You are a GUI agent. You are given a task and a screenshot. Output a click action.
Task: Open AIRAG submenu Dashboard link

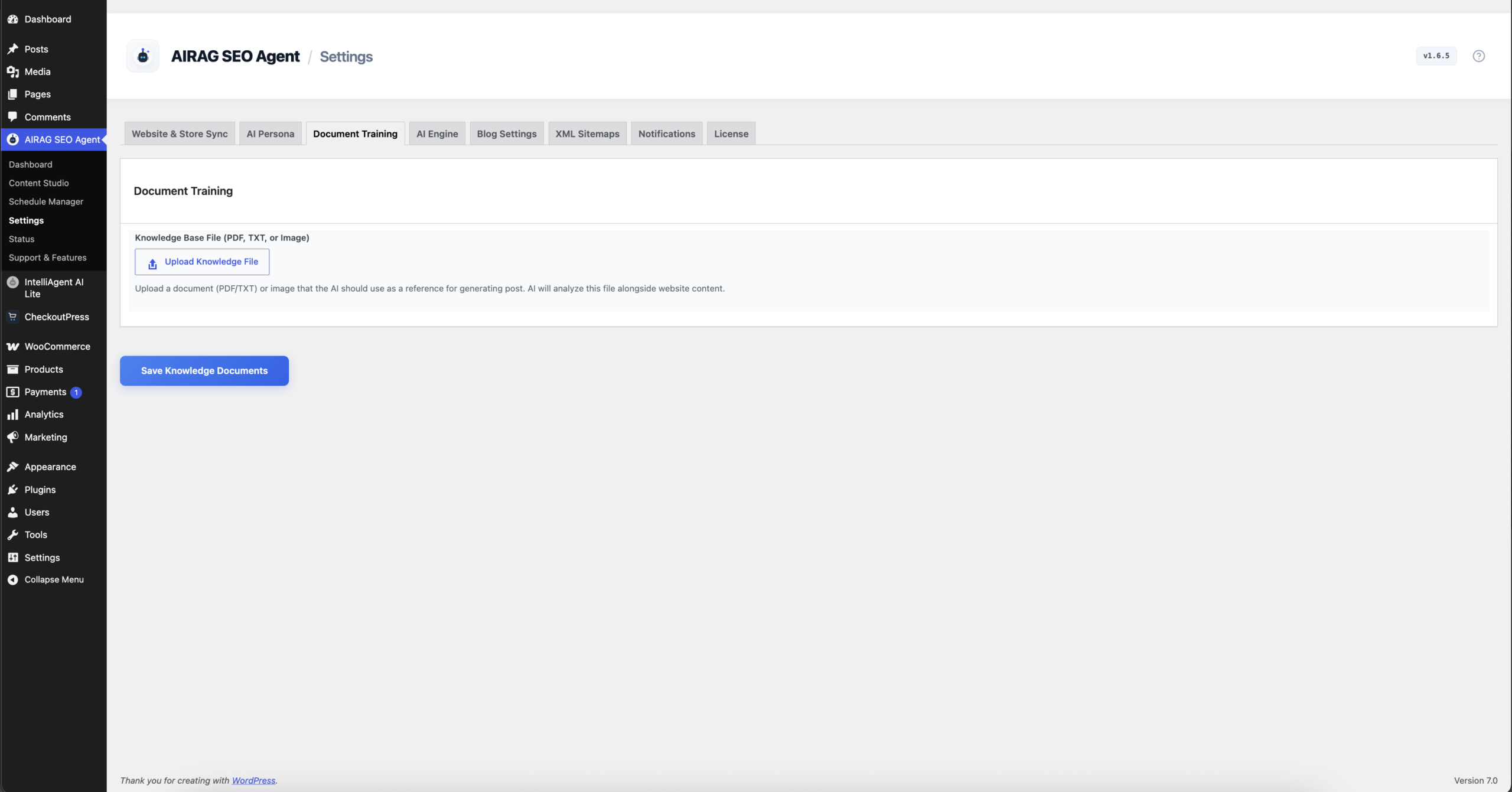(30, 165)
